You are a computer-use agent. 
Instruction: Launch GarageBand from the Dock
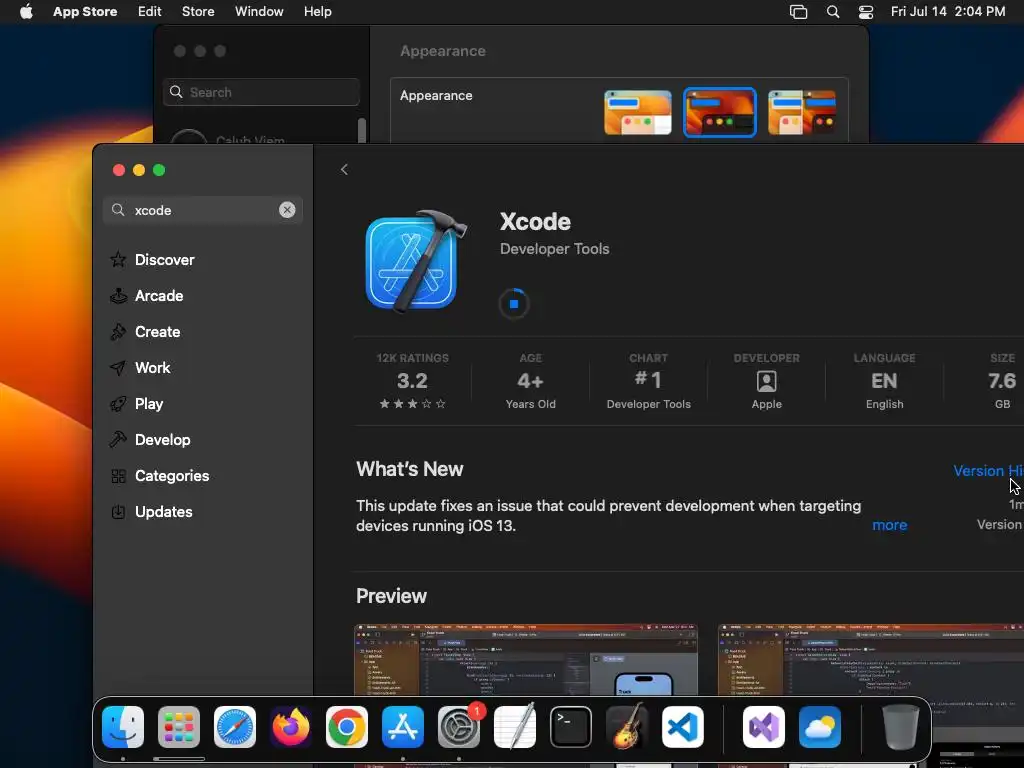(627, 727)
